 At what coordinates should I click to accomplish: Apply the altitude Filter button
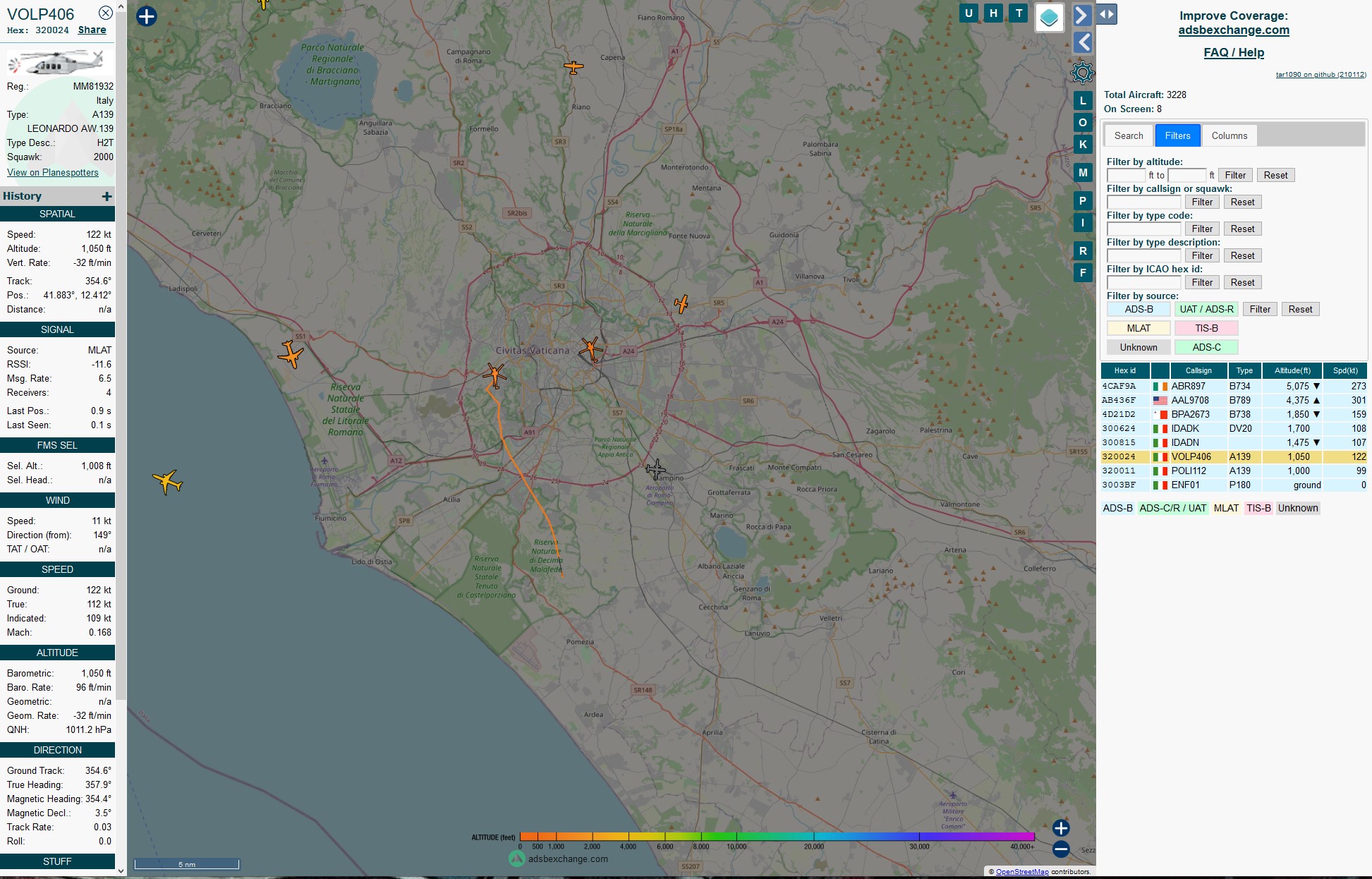coord(1235,175)
